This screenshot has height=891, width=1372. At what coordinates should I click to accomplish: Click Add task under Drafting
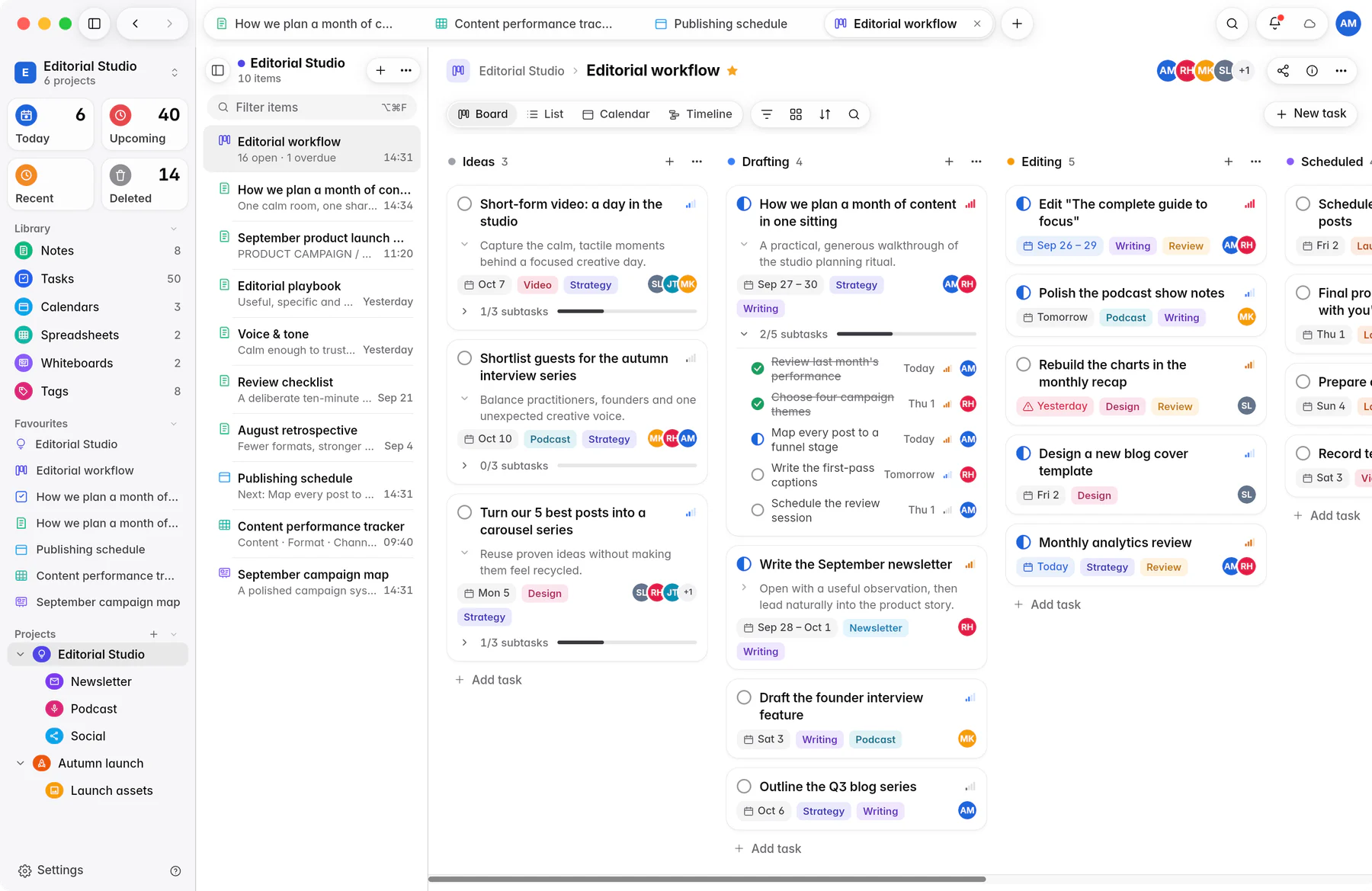coord(768,849)
